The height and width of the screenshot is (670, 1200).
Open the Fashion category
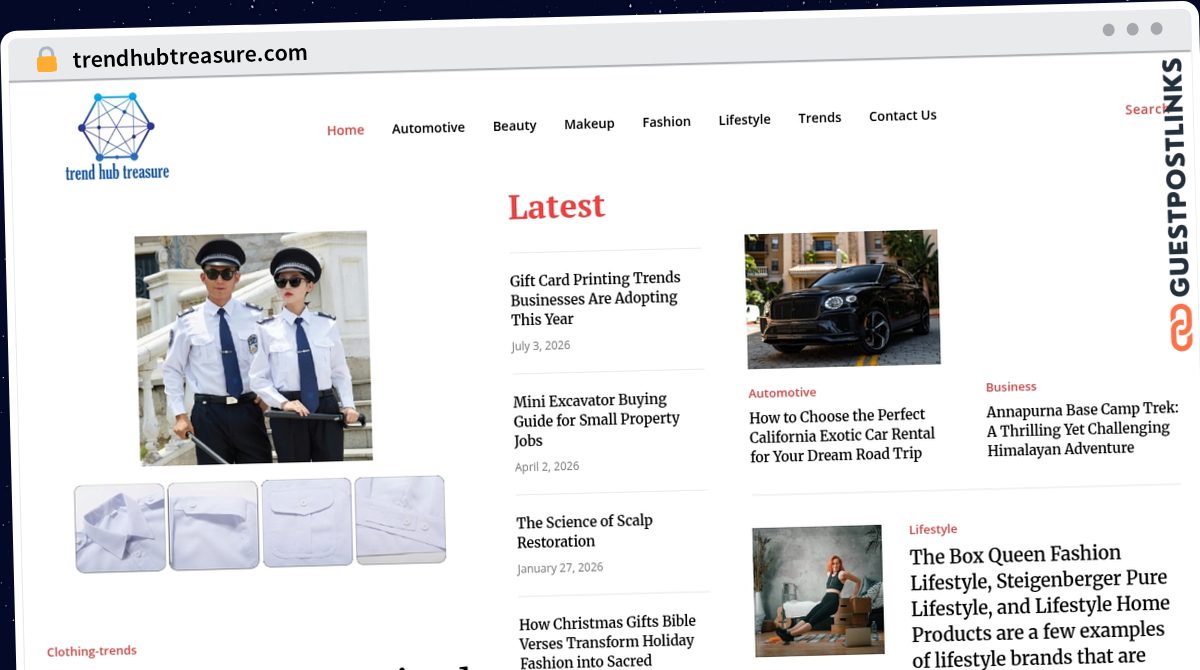pos(666,122)
